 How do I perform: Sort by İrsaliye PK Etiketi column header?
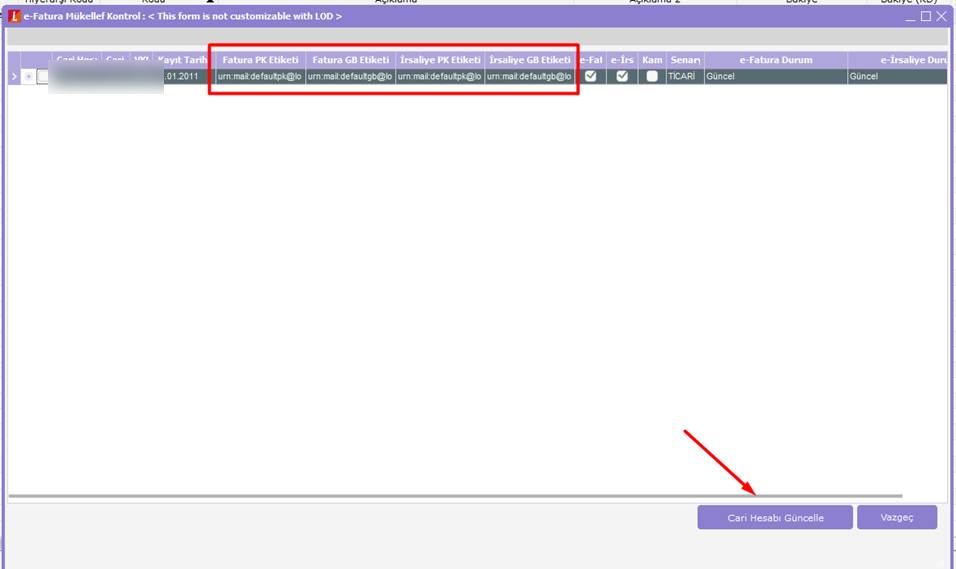point(440,60)
